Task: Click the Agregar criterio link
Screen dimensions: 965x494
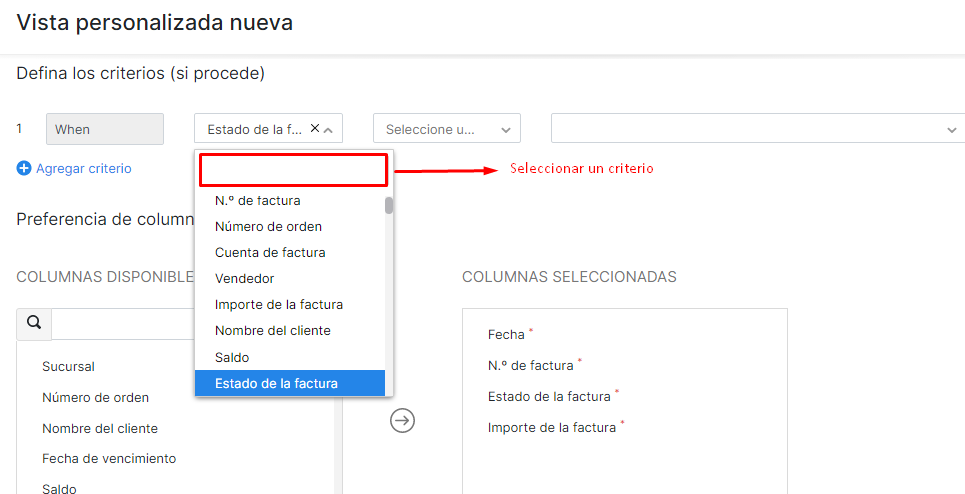Action: point(83,169)
